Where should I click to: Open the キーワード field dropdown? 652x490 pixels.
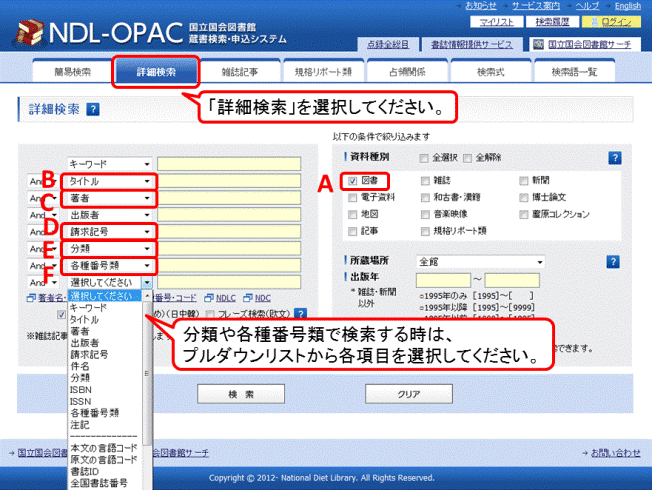109,164
